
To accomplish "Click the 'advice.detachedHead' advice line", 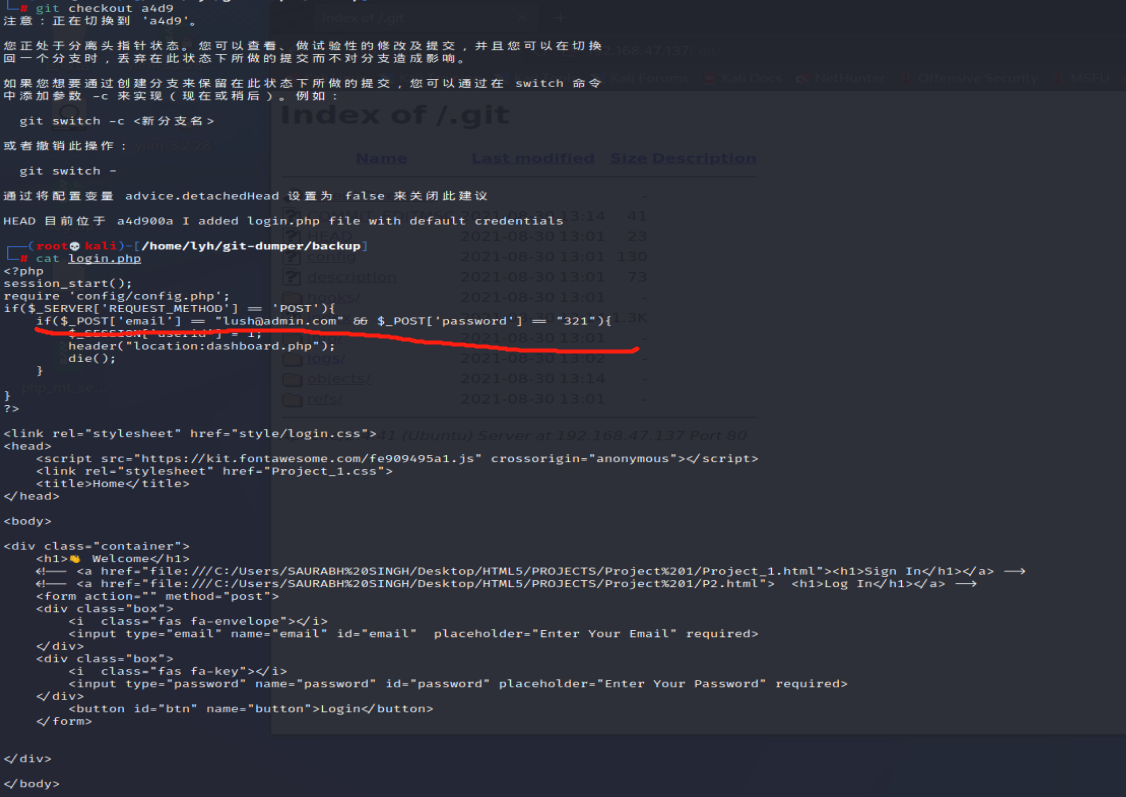I will click(x=246, y=195).
